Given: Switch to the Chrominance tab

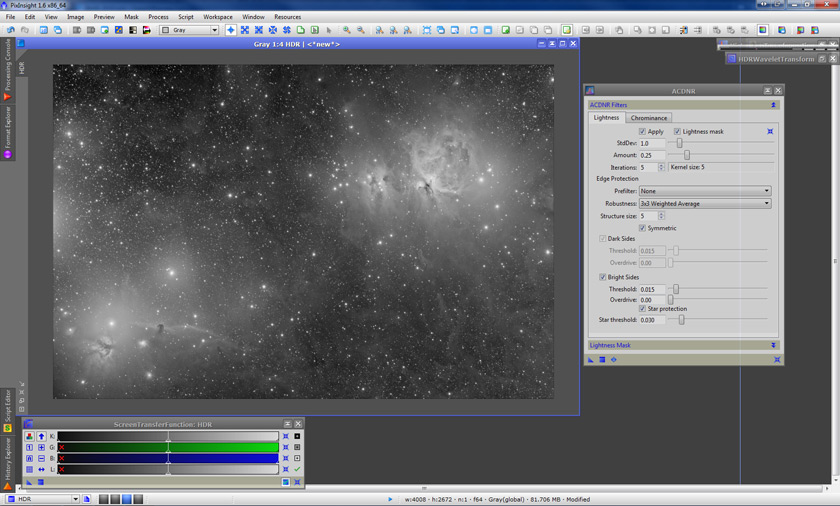Looking at the screenshot, I should 648,118.
